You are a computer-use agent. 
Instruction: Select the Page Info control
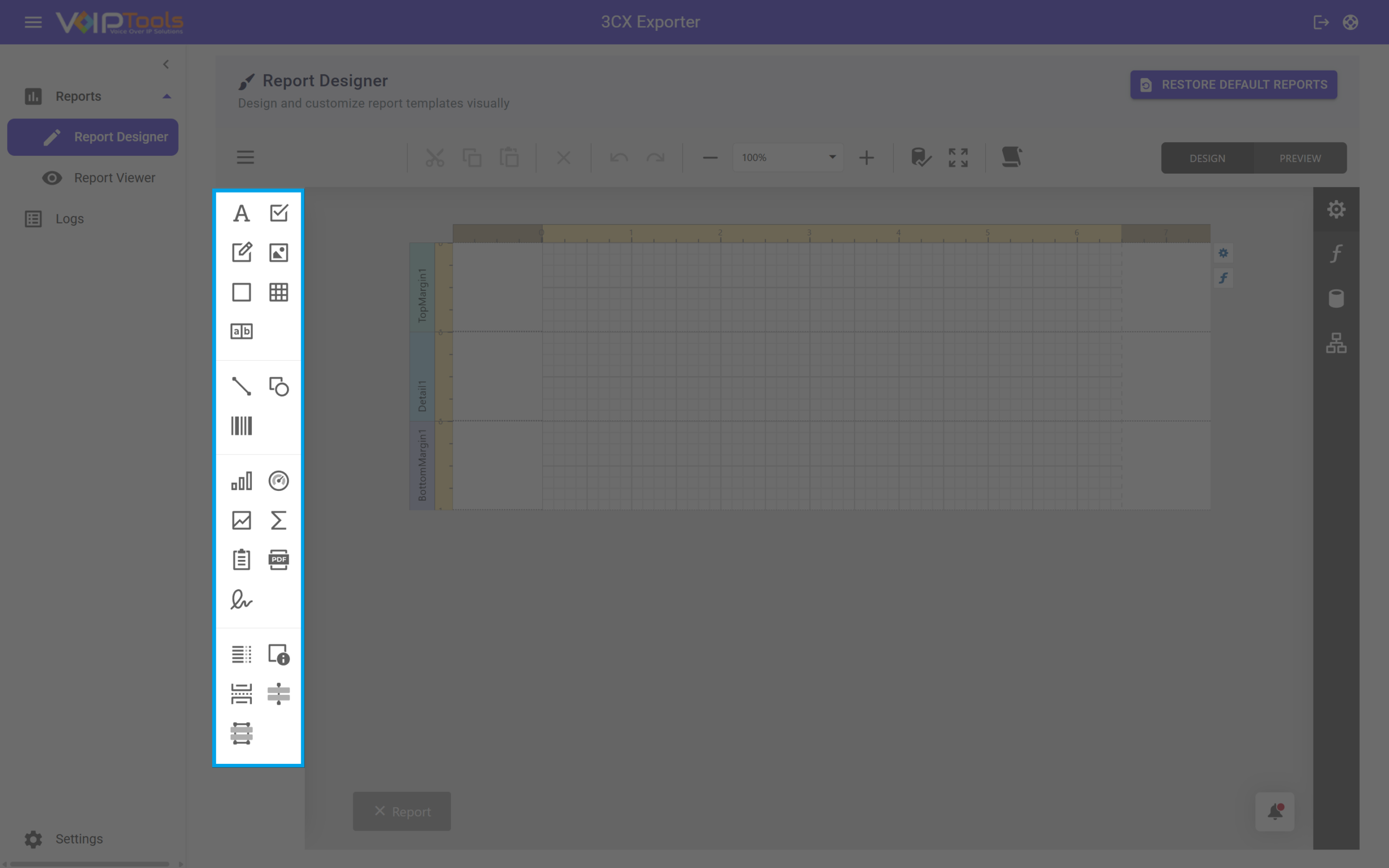tap(278, 654)
